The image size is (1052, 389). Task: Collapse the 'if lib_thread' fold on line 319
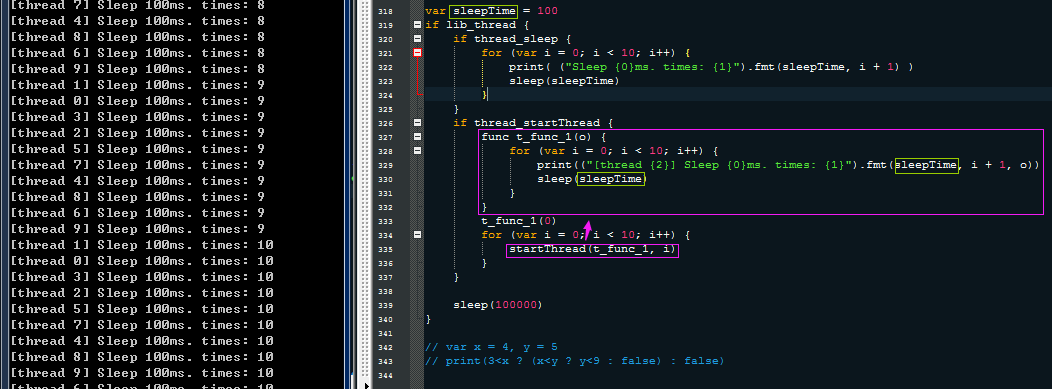click(417, 25)
